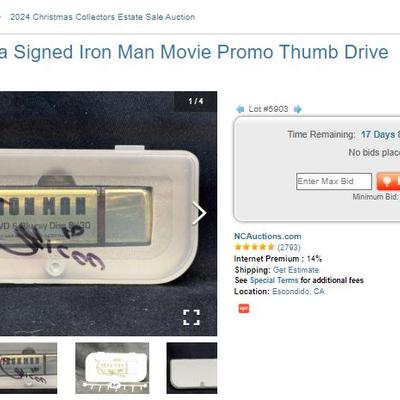
Task: Go to next lot arrow
Action: point(298,109)
